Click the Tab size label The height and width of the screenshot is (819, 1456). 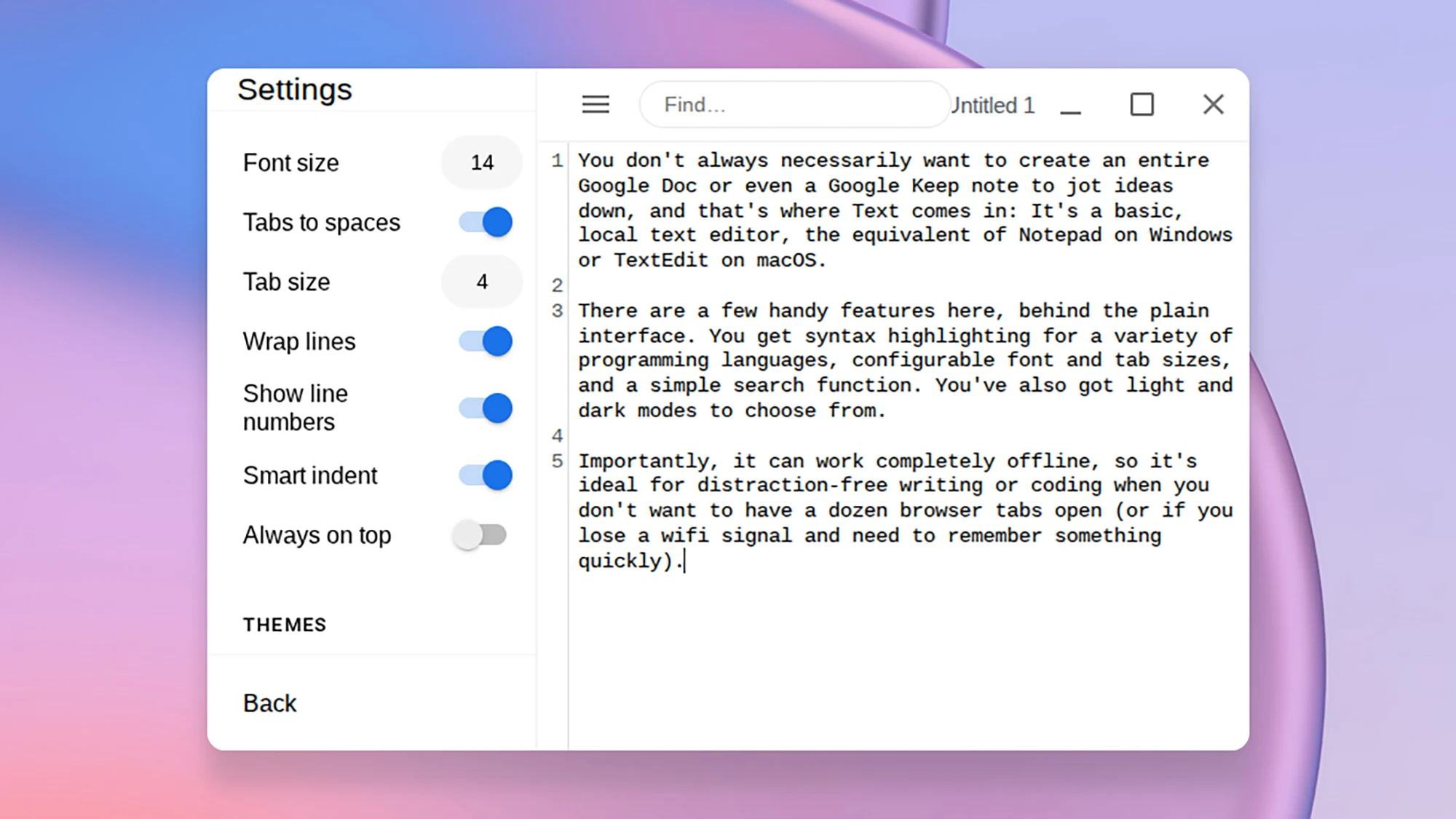[x=286, y=282]
